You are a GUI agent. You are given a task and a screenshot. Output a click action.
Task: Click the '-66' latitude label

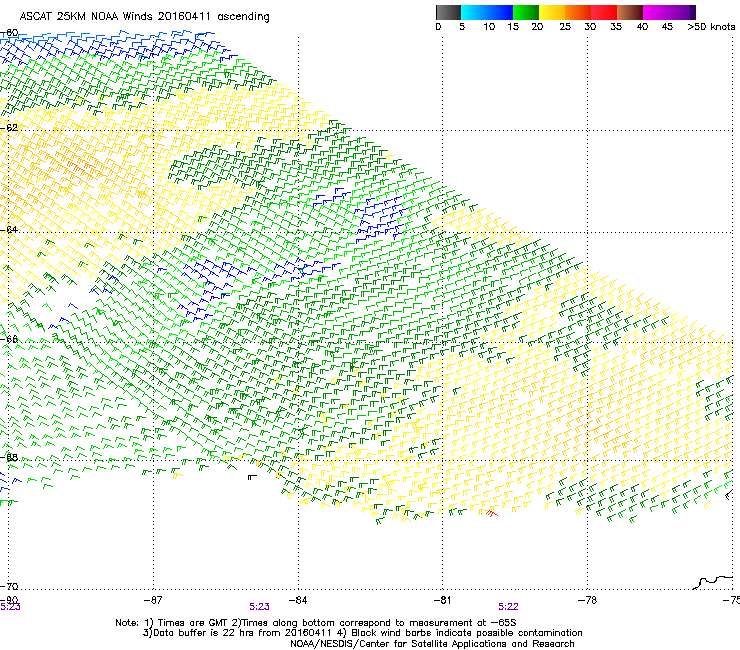click(10, 339)
